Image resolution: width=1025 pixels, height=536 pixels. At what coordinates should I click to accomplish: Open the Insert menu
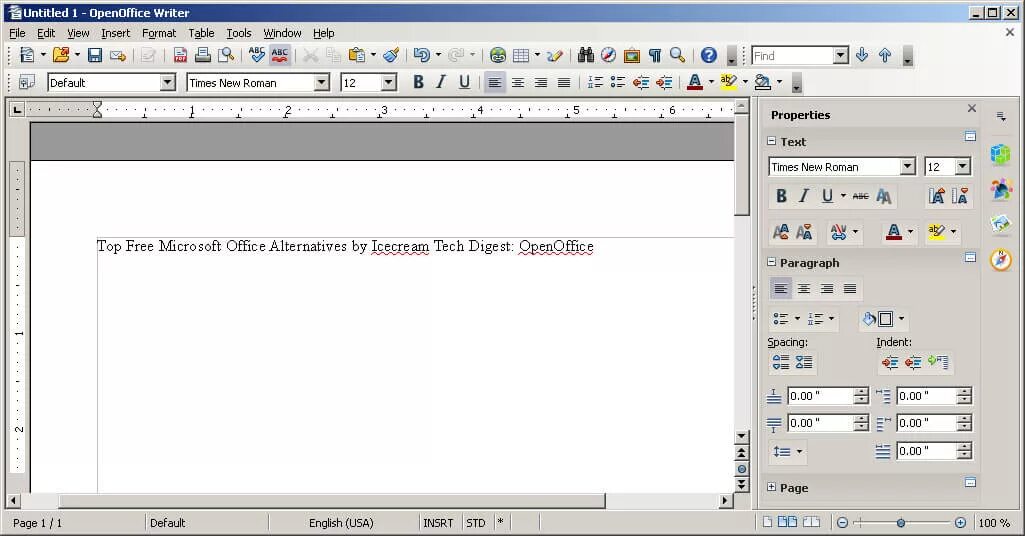[115, 33]
